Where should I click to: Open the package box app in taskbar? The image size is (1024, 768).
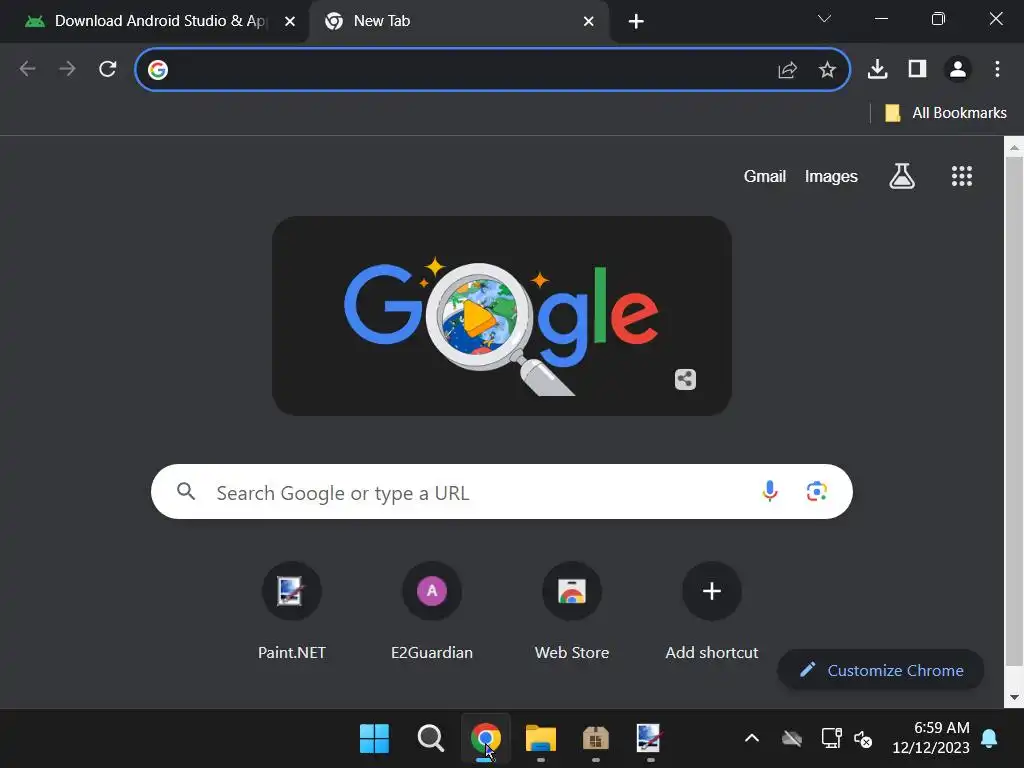pyautogui.click(x=596, y=739)
